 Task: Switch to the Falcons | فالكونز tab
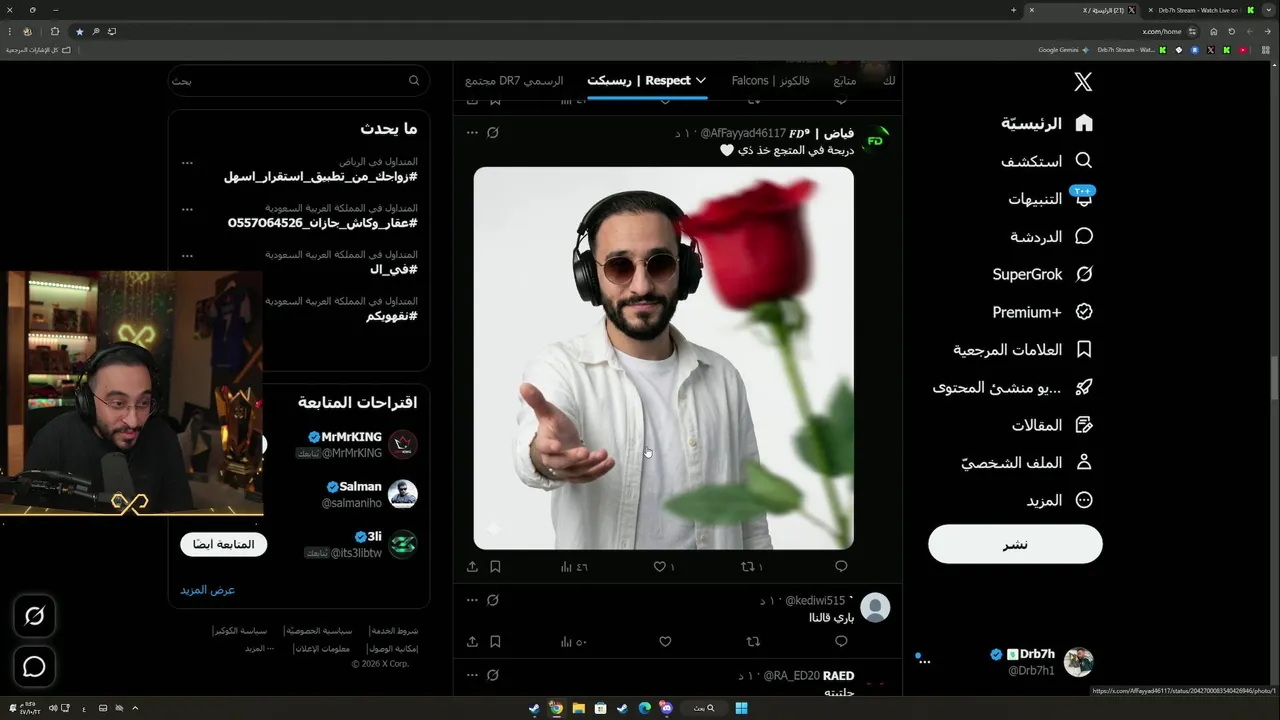click(770, 80)
